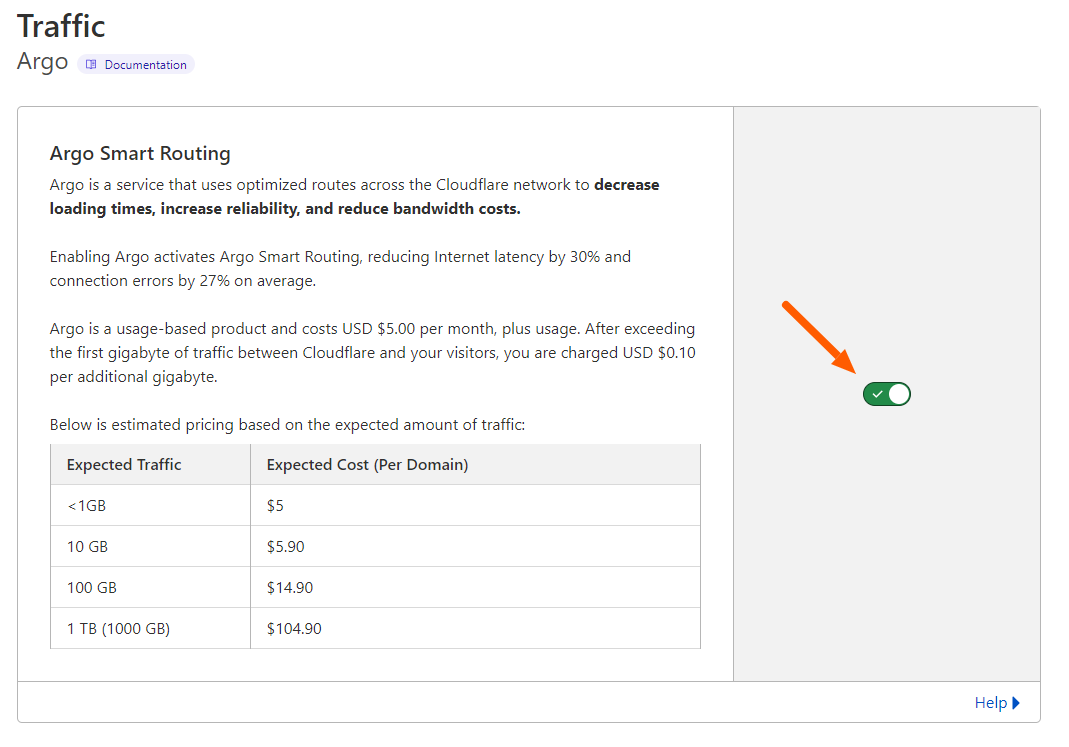Select the Argo Smart Routing title
1069x747 pixels.
(x=140, y=153)
